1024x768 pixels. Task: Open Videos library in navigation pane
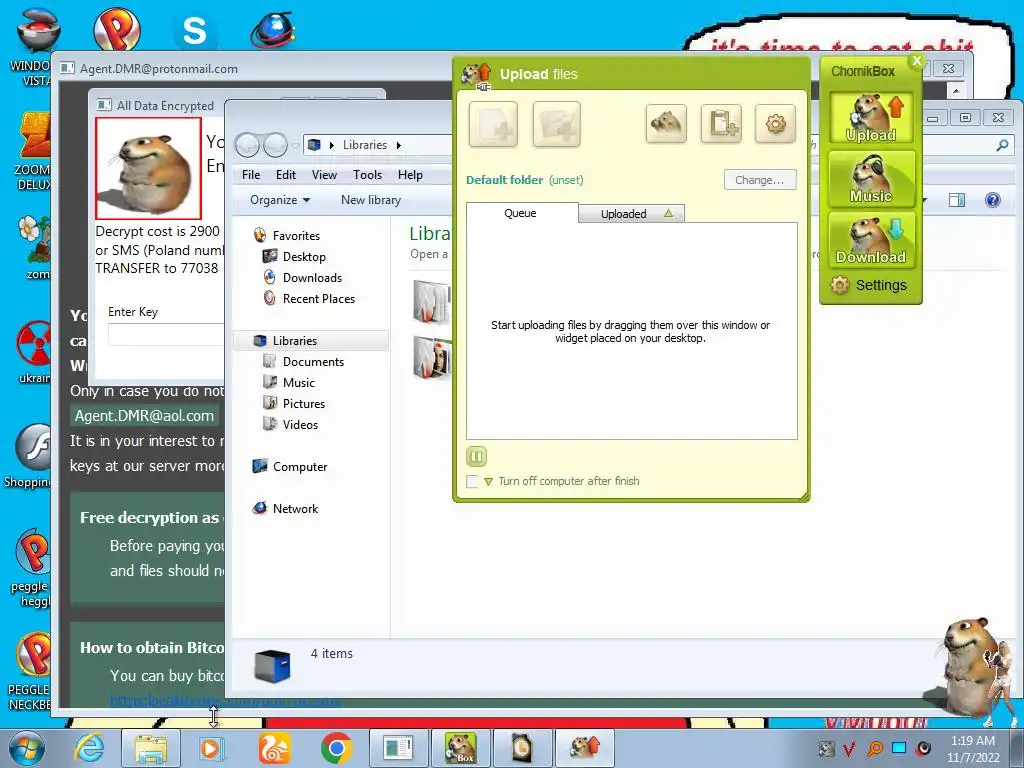point(291,424)
